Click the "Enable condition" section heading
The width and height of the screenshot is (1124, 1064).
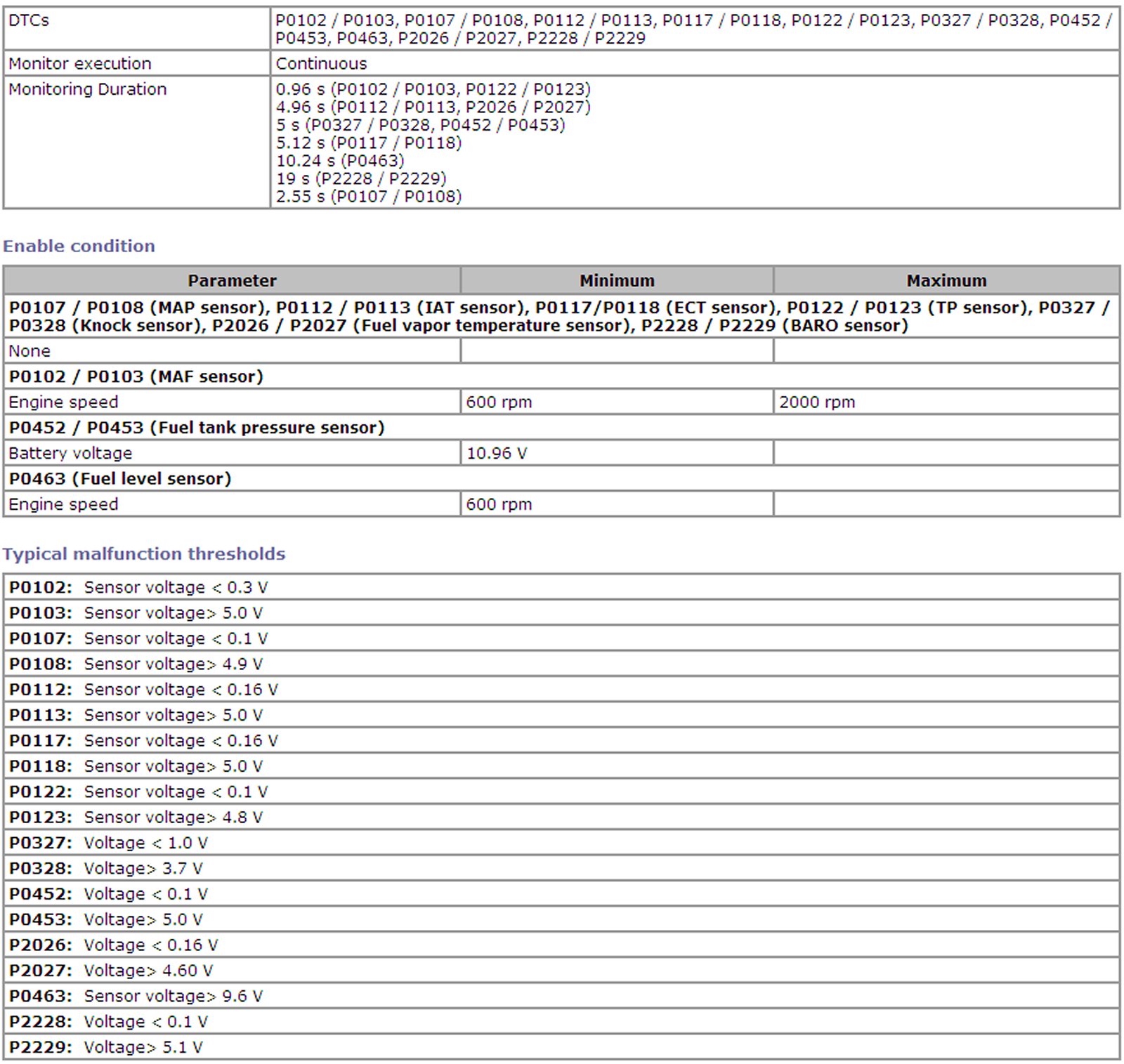[79, 247]
